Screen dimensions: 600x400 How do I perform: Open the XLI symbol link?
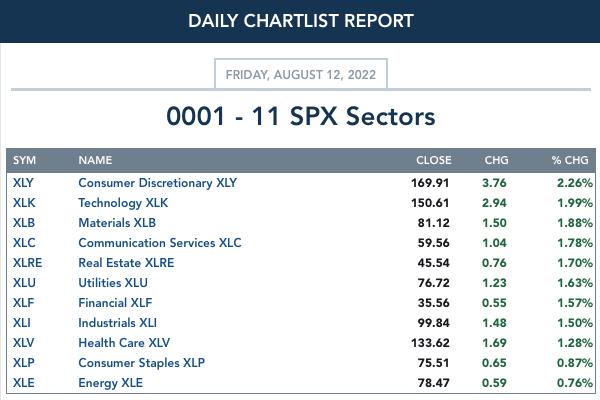coord(21,323)
